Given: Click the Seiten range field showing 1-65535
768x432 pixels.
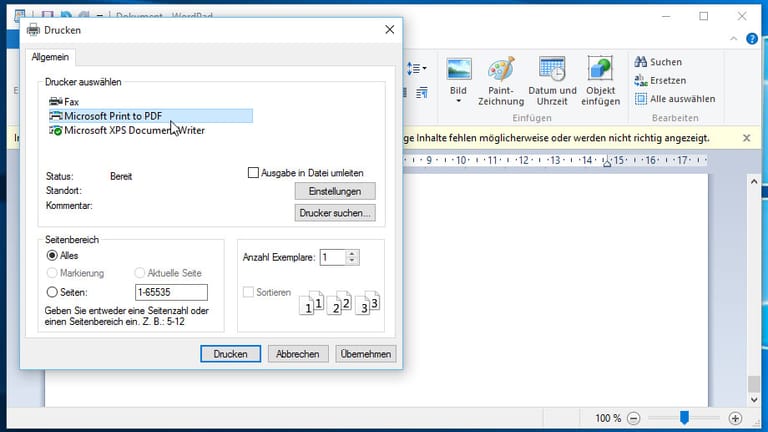Looking at the screenshot, I should coord(171,292).
